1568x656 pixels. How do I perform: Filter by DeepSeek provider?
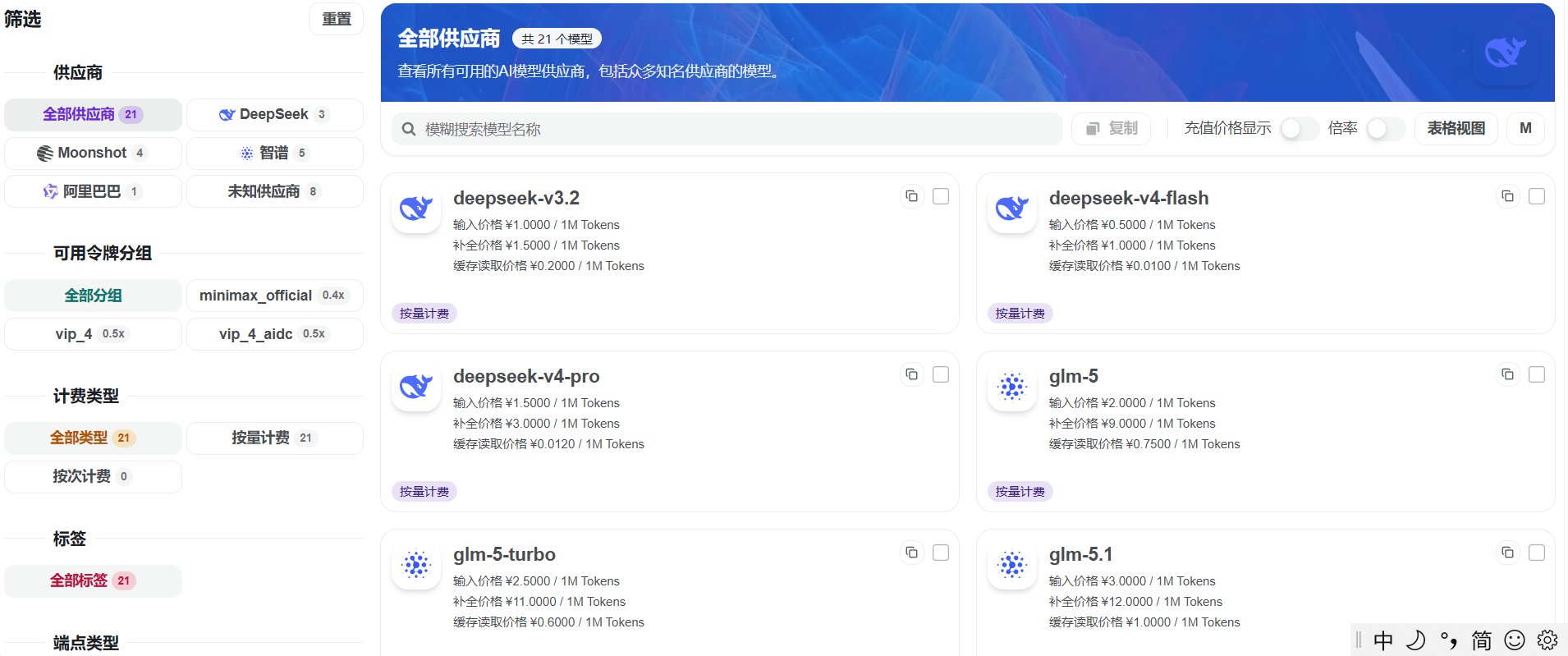[274, 115]
